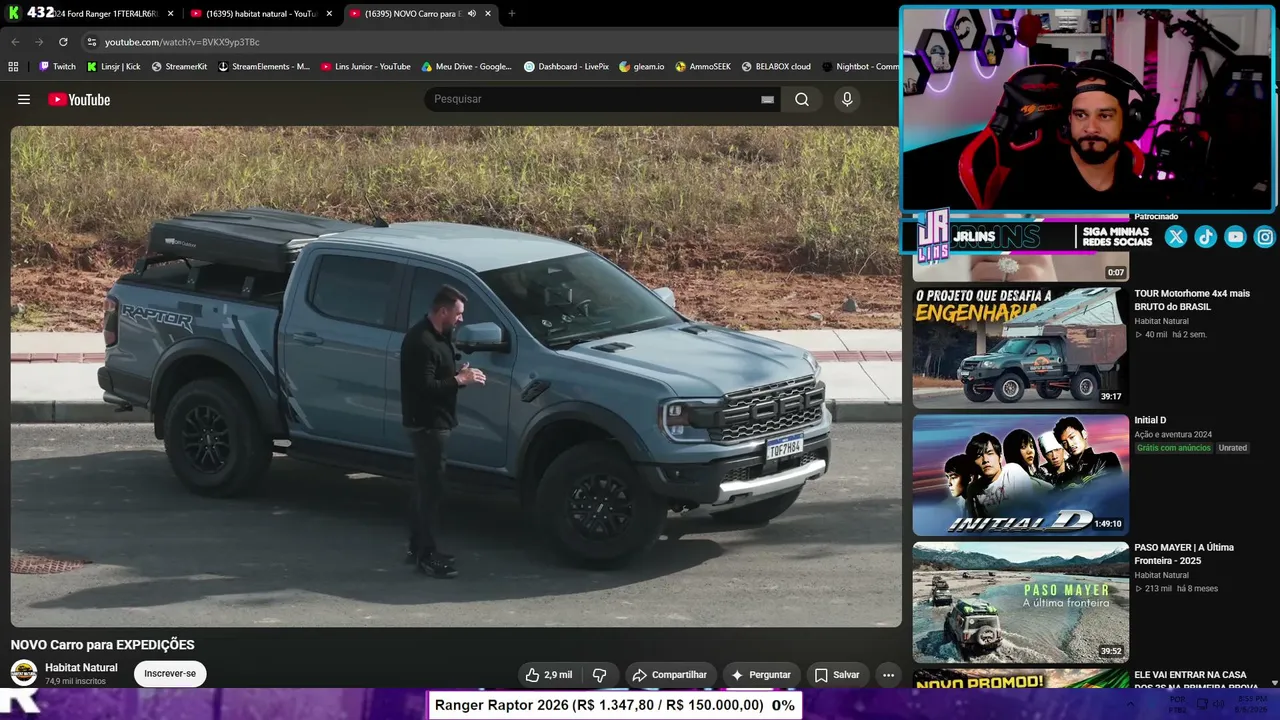Open the Habitat Natural channel avatar
This screenshot has width=1280, height=720.
(24, 674)
